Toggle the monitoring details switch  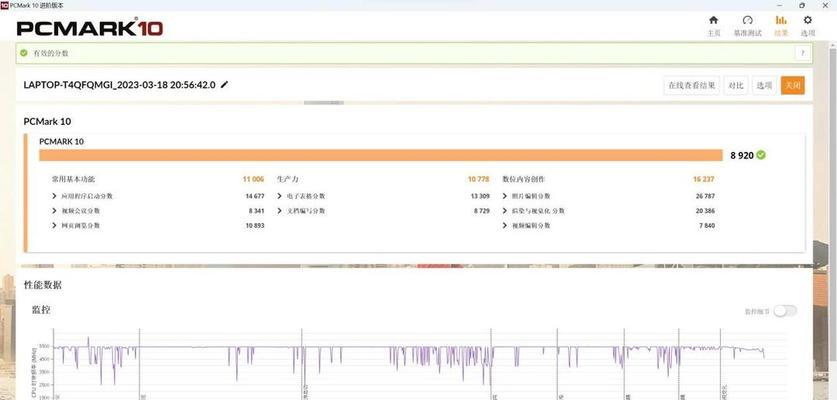[x=785, y=311]
